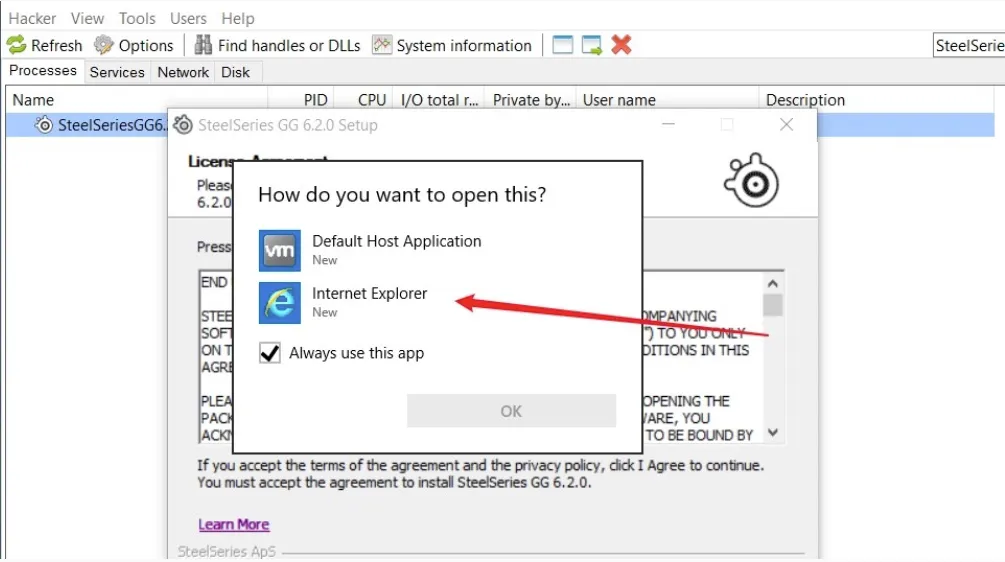Open Options from the gear icon
The image size is (1005, 562).
pyautogui.click(x=103, y=45)
